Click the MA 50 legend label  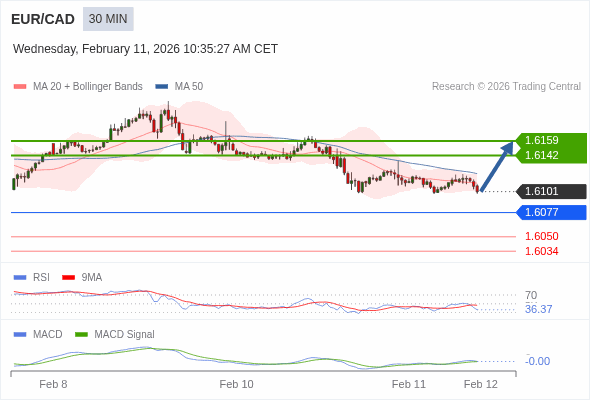189,87
